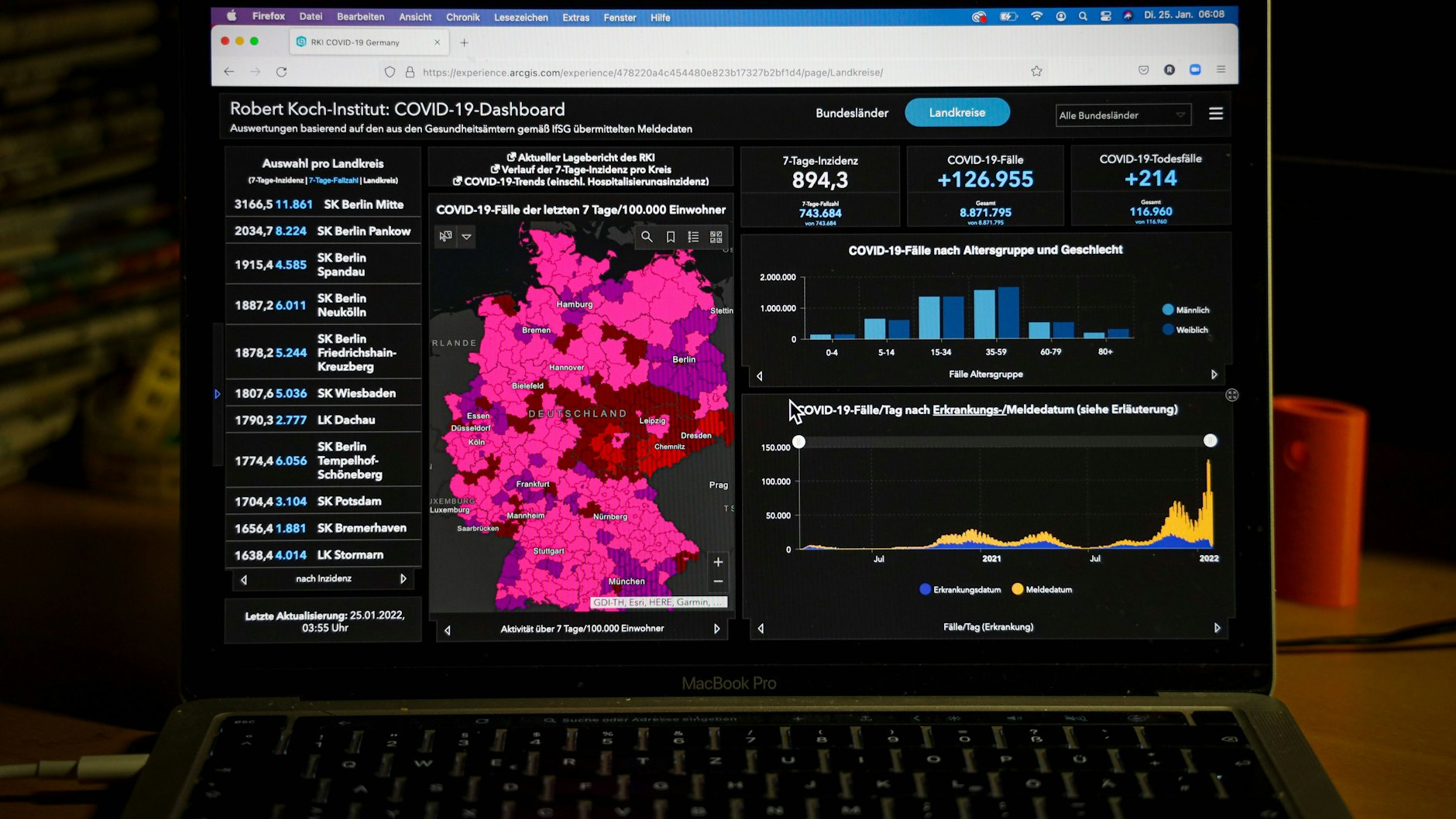Bookmark page with Firefox star icon
The width and height of the screenshot is (1456, 819).
pyautogui.click(x=1036, y=71)
